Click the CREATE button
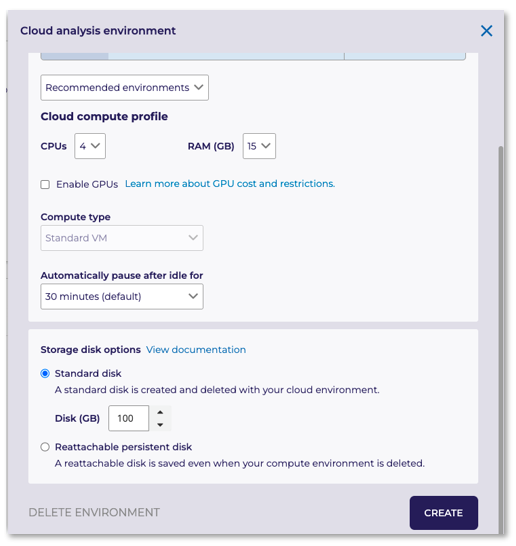This screenshot has height=546, width=516. [x=443, y=513]
